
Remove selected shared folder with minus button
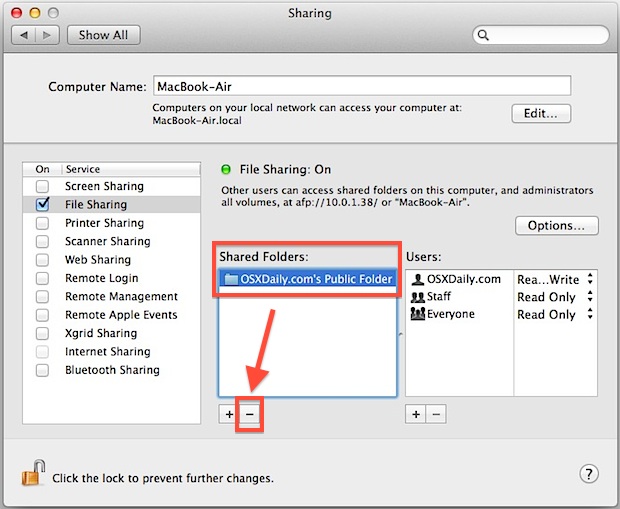pyautogui.click(x=250, y=414)
